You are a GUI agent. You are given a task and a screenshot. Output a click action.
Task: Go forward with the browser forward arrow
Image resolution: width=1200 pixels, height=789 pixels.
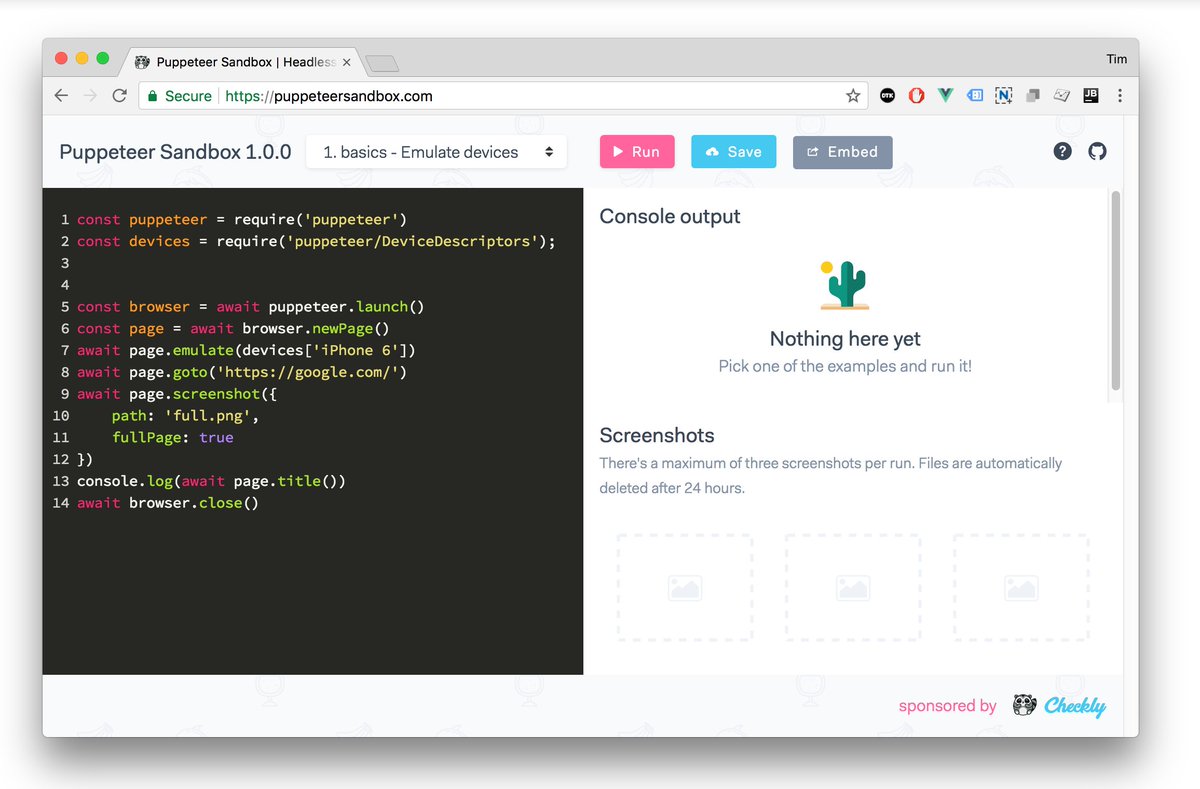pos(90,96)
